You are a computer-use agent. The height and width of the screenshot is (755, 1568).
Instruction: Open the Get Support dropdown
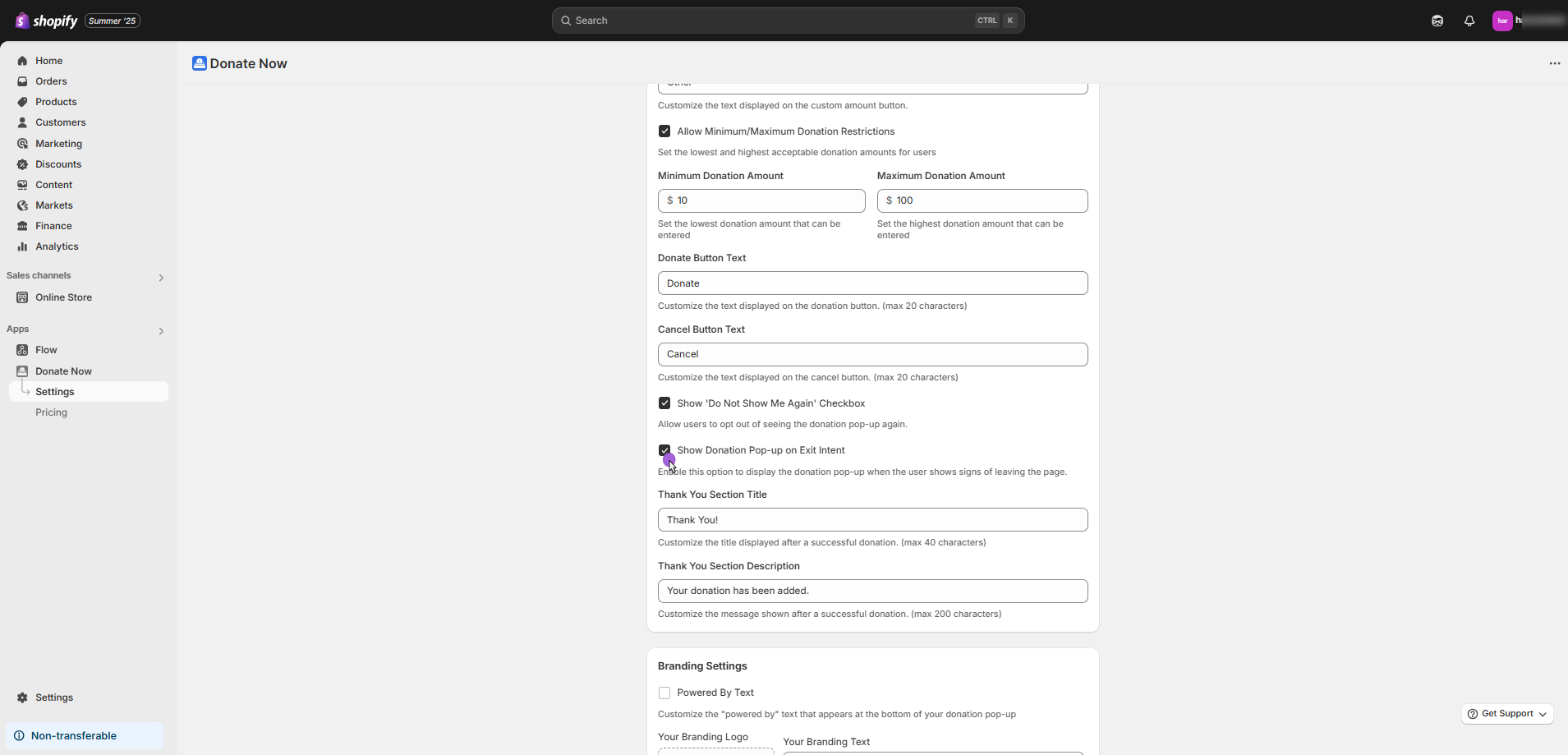click(1507, 714)
